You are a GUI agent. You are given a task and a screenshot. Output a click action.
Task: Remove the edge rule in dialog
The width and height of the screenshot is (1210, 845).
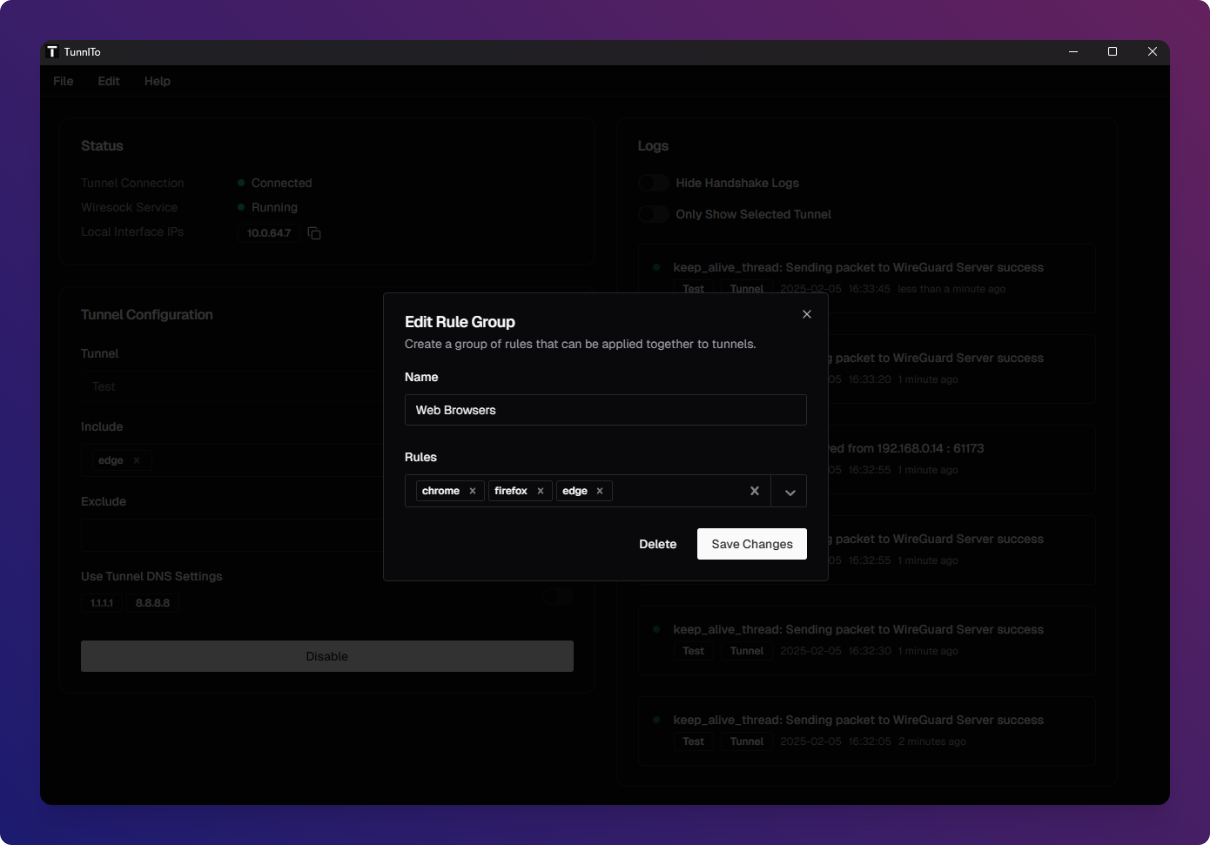point(600,491)
